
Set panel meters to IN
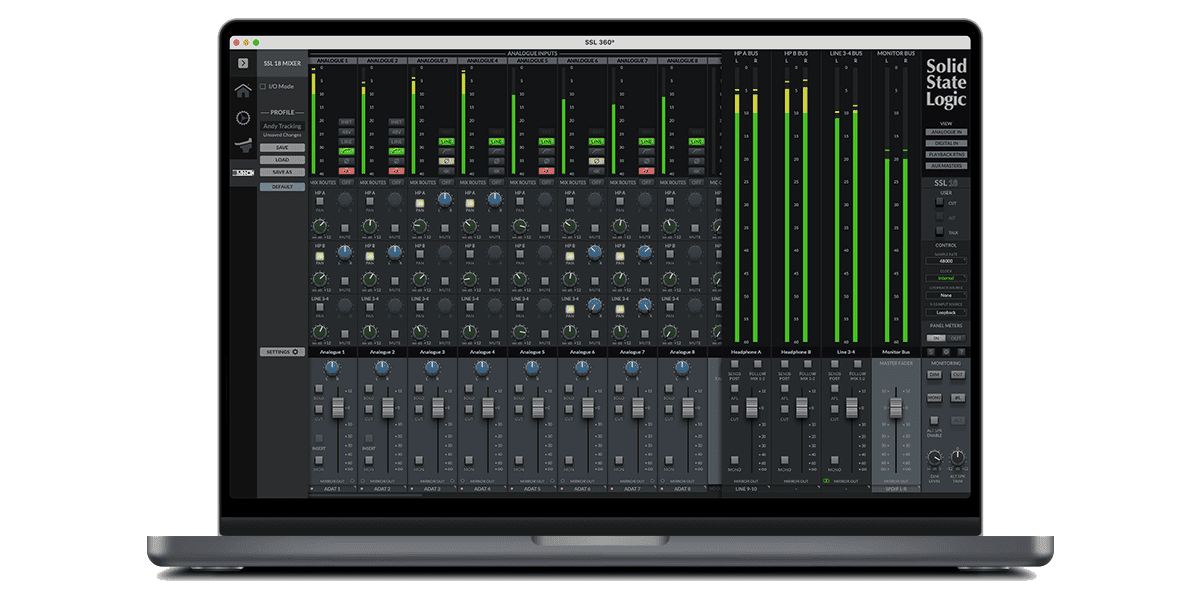[x=936, y=338]
